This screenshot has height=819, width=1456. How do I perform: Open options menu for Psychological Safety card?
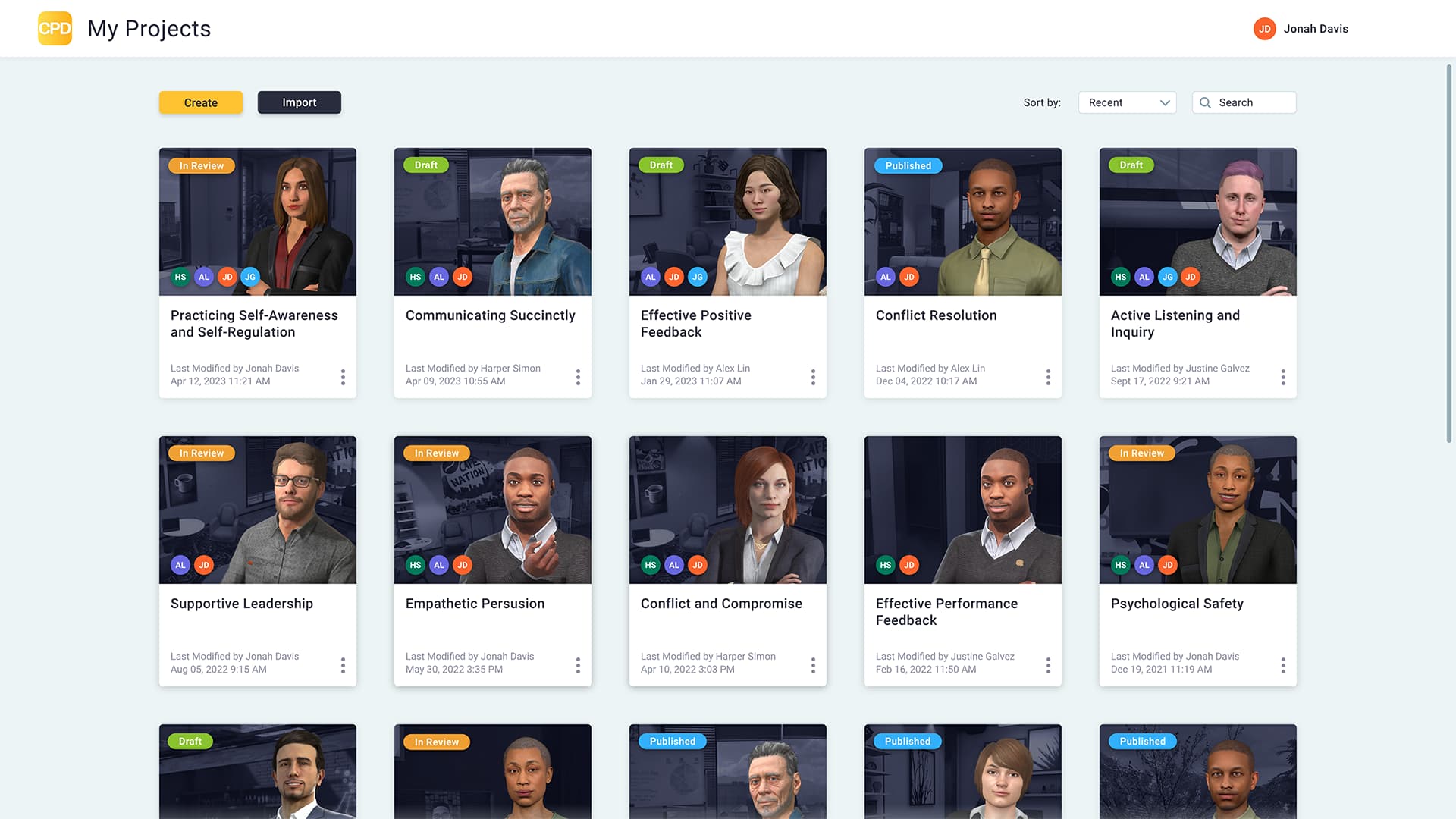(1283, 665)
